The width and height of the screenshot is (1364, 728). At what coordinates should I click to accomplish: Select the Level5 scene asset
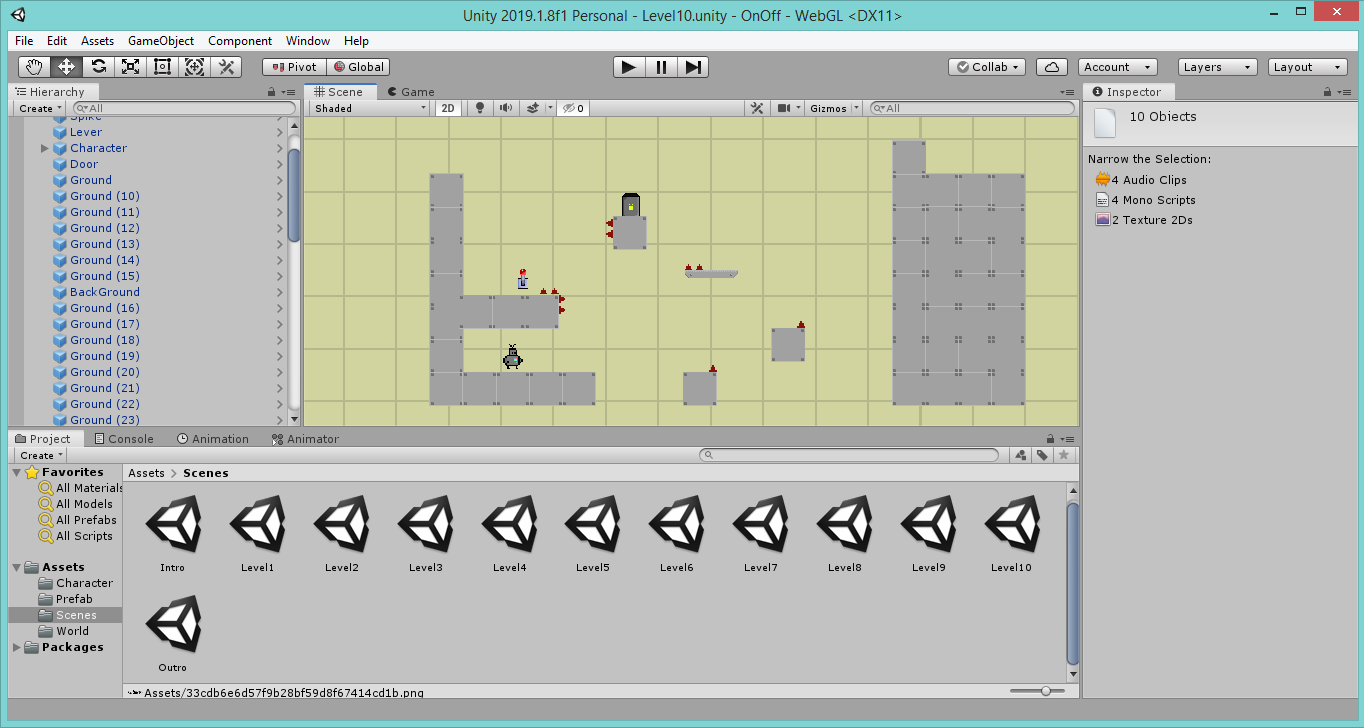click(x=592, y=534)
